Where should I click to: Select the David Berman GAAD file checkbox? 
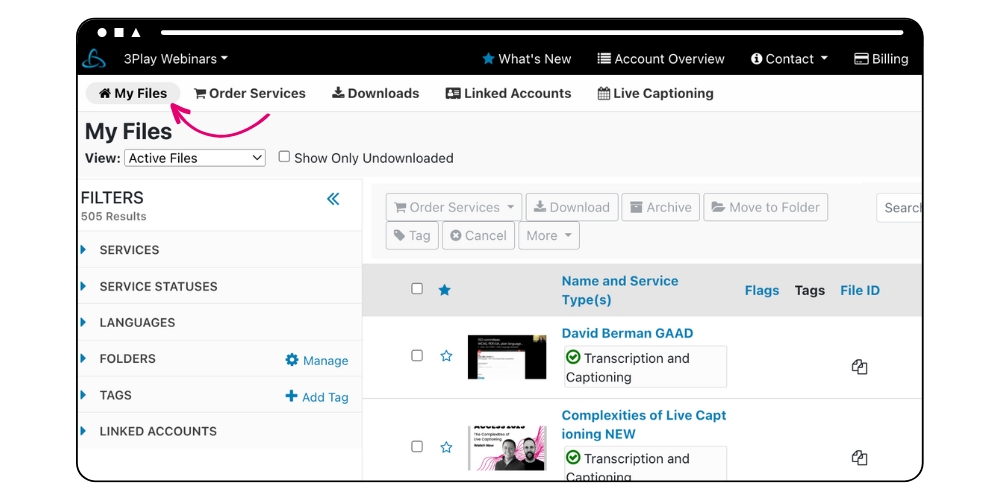tap(417, 355)
